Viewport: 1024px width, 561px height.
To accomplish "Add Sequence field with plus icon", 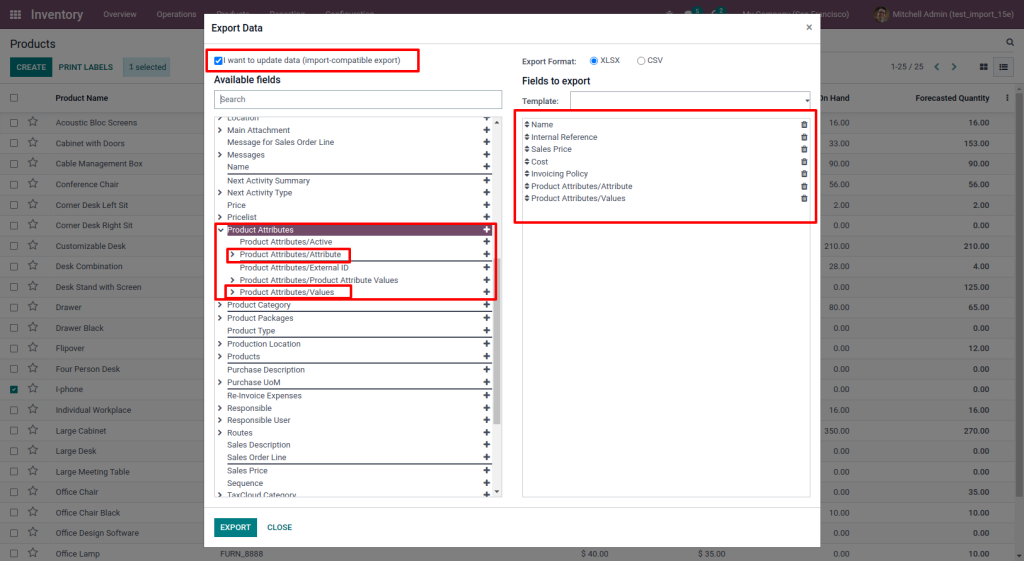I will pos(487,483).
